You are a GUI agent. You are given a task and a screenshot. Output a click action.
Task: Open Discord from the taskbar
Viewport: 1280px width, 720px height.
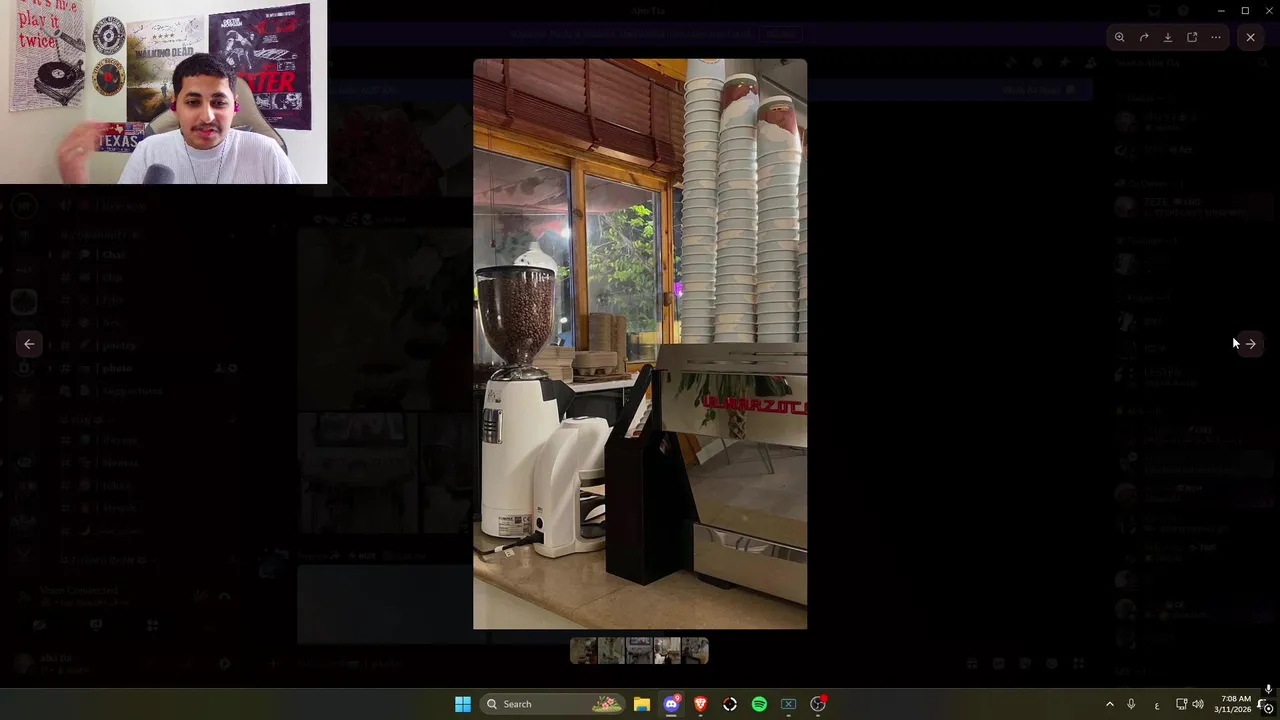671,704
